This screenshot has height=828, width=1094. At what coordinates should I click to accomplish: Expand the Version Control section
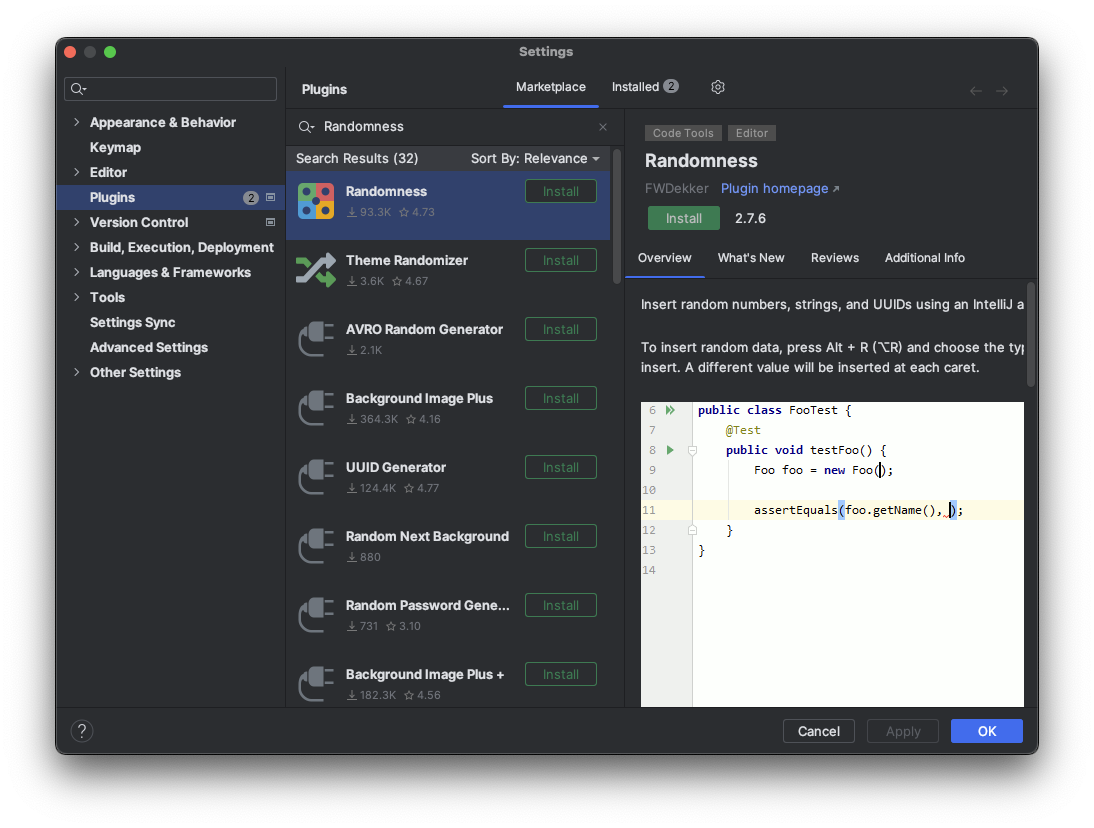(x=77, y=223)
